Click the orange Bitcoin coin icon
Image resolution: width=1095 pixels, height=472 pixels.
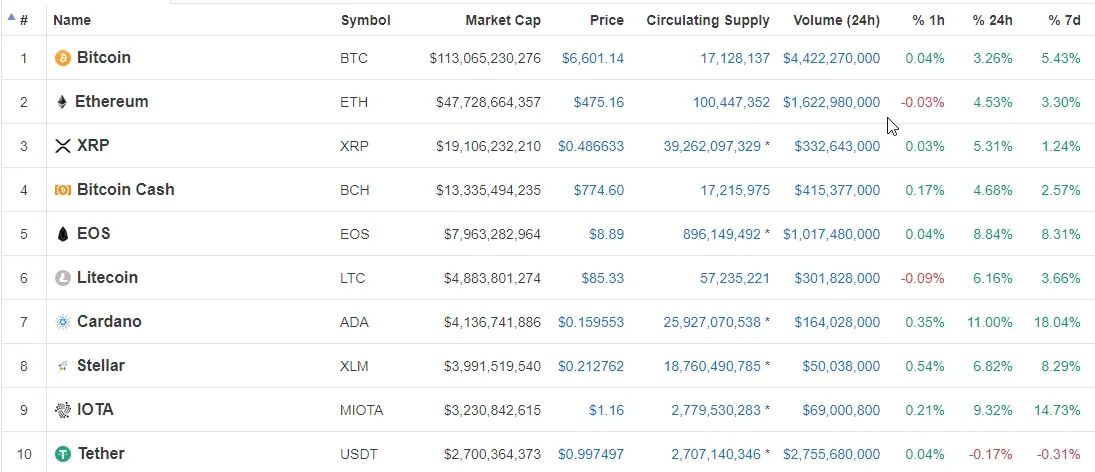pos(63,58)
